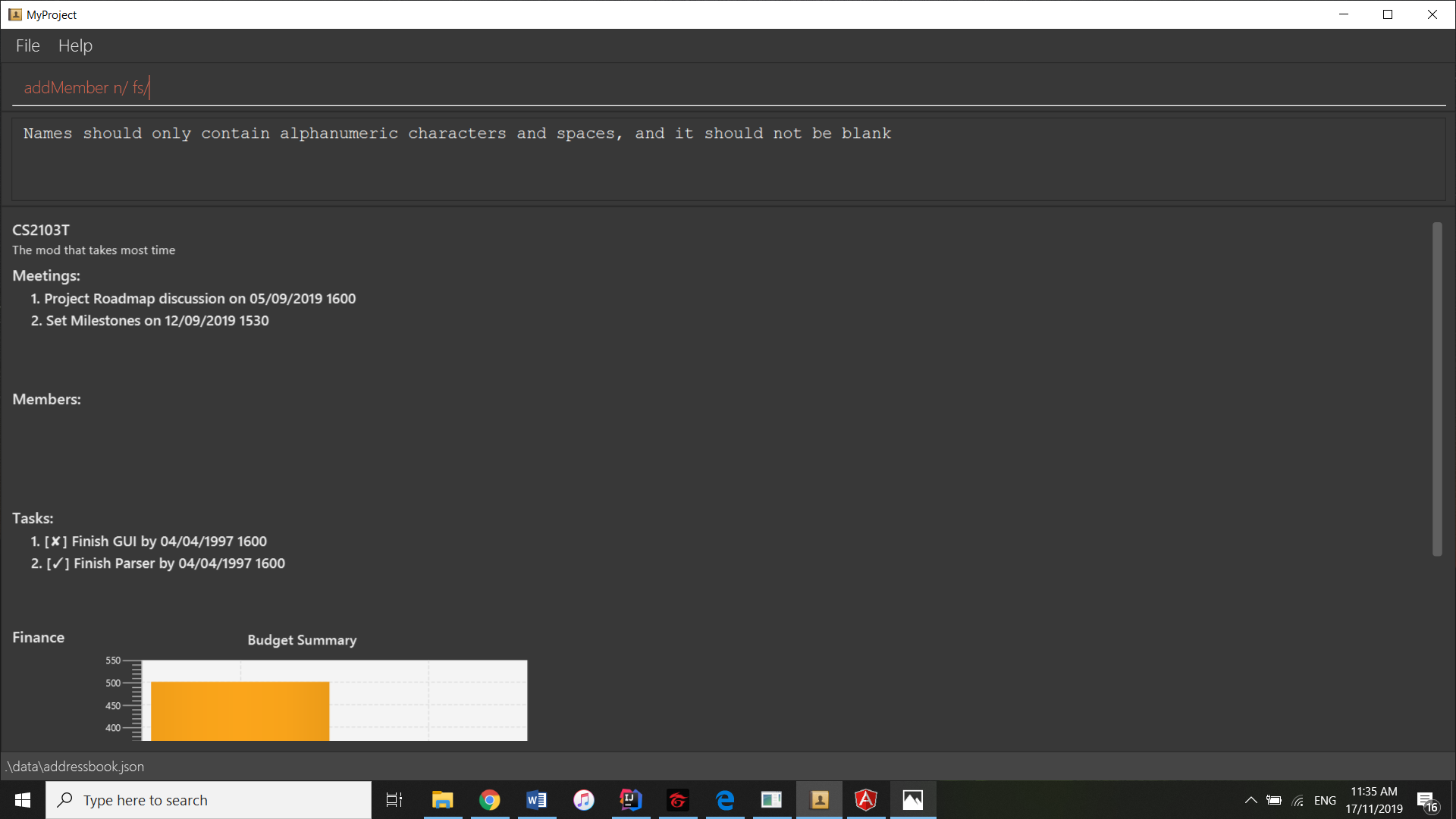Open the Windows Start menu

23,800
